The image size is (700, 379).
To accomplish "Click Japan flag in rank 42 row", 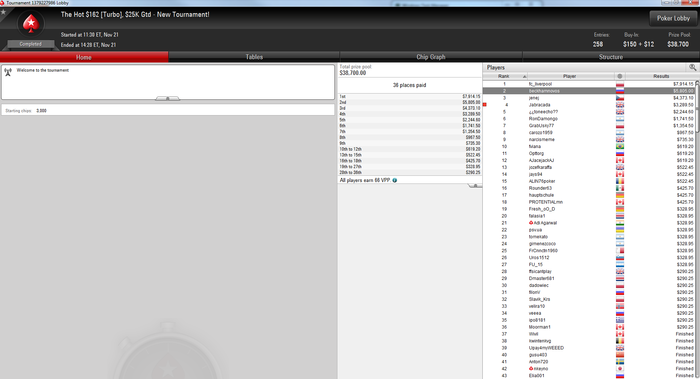I will [x=620, y=369].
